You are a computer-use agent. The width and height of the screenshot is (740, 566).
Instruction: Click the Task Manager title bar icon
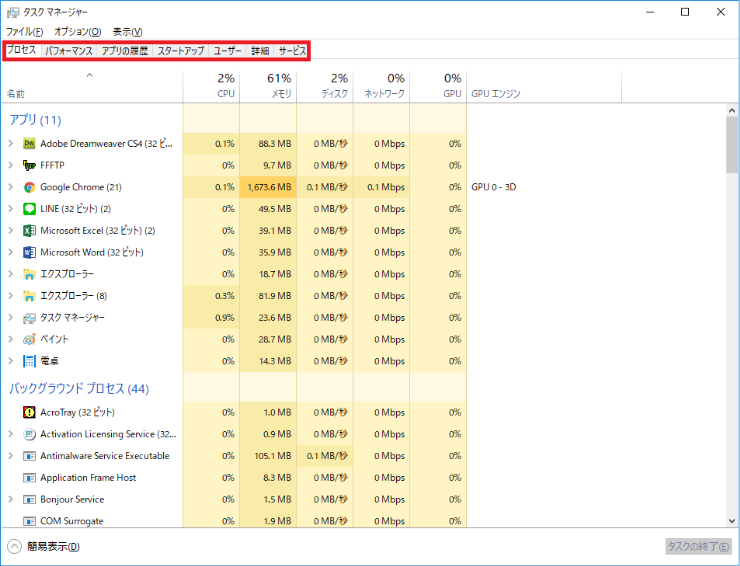tap(13, 12)
